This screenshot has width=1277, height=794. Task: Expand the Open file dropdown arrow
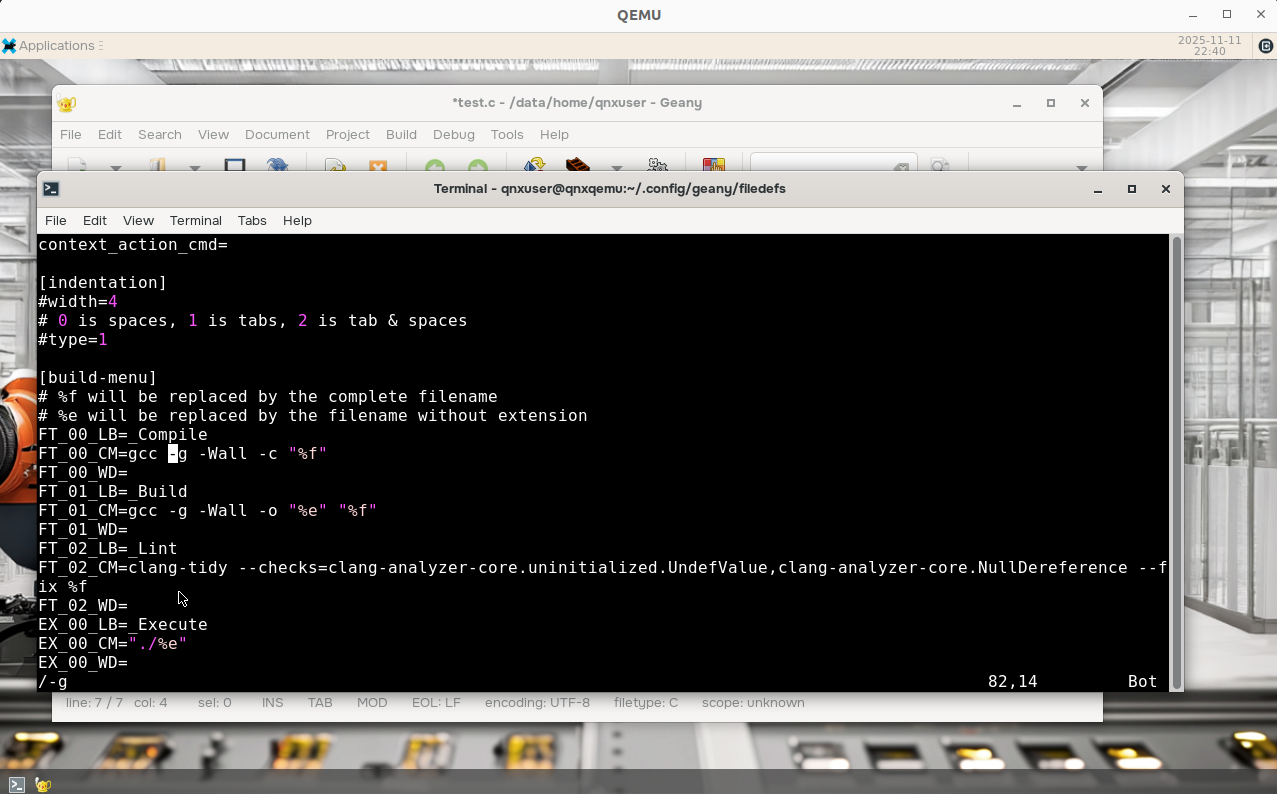[195, 168]
